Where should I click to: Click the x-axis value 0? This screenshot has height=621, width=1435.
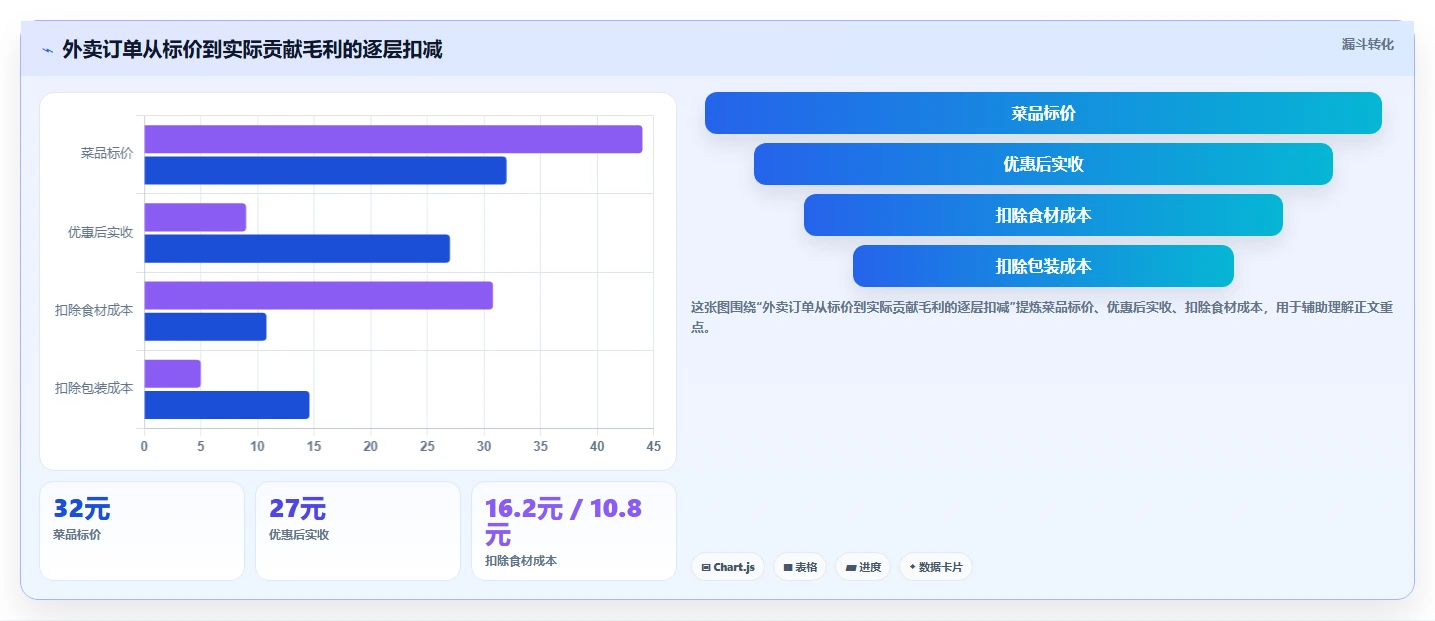[x=144, y=446]
